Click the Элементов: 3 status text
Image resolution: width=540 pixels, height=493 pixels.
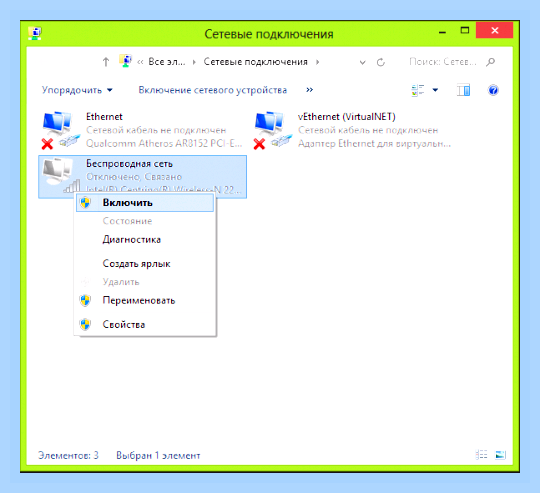[x=68, y=455]
